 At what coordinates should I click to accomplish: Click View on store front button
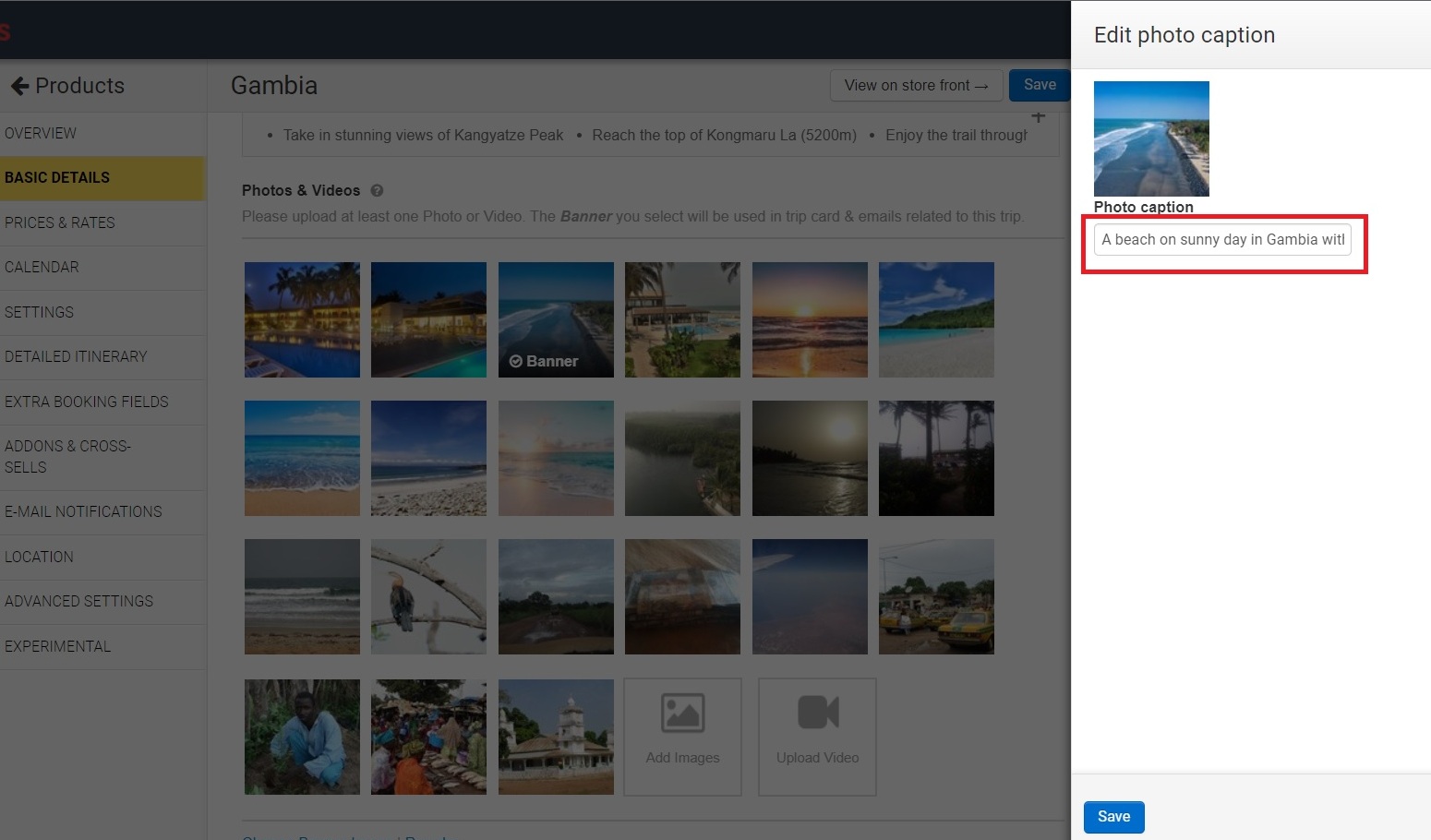[915, 85]
